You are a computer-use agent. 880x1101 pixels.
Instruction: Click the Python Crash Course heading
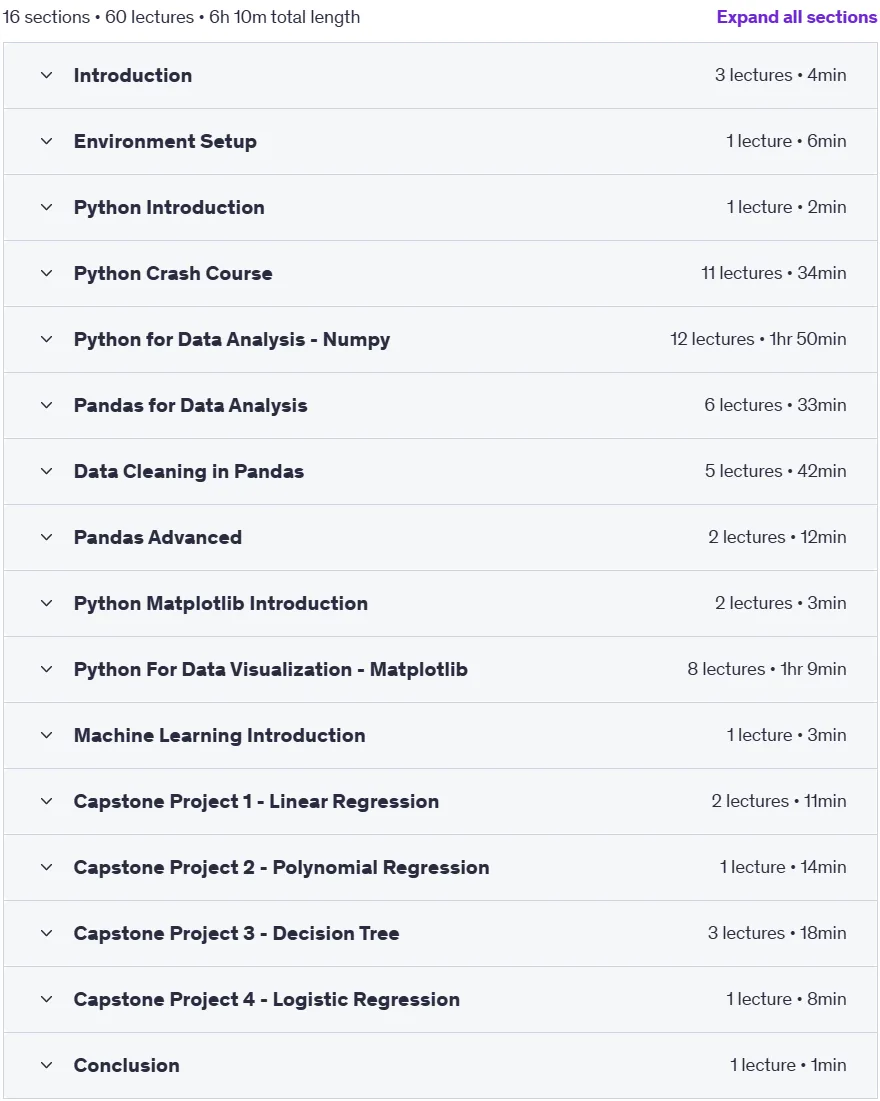[x=173, y=273]
